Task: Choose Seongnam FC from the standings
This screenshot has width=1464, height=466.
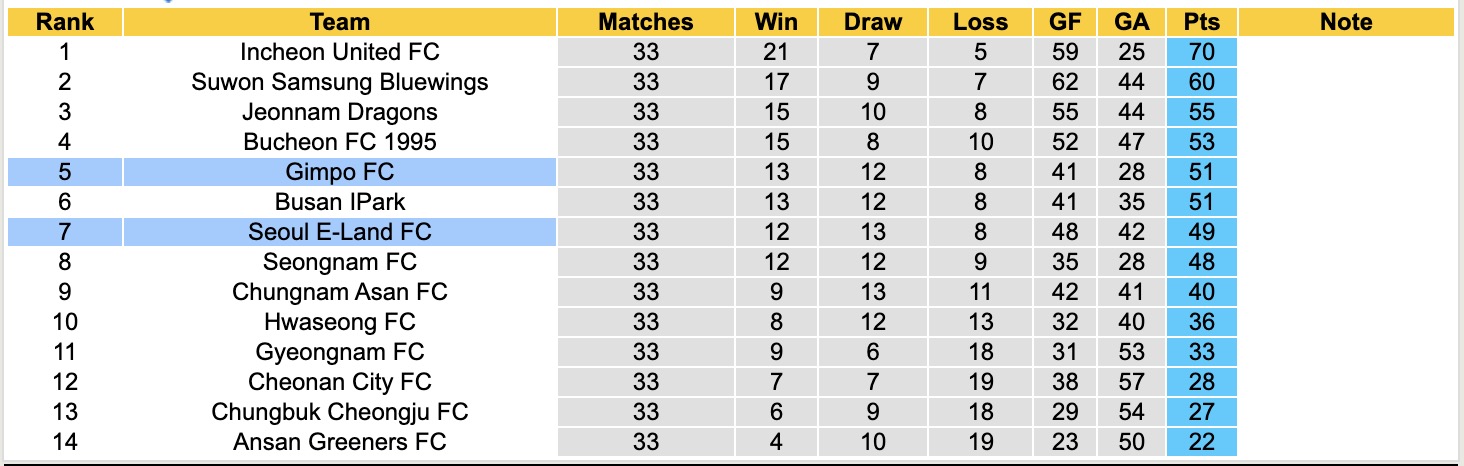Action: click(x=340, y=262)
